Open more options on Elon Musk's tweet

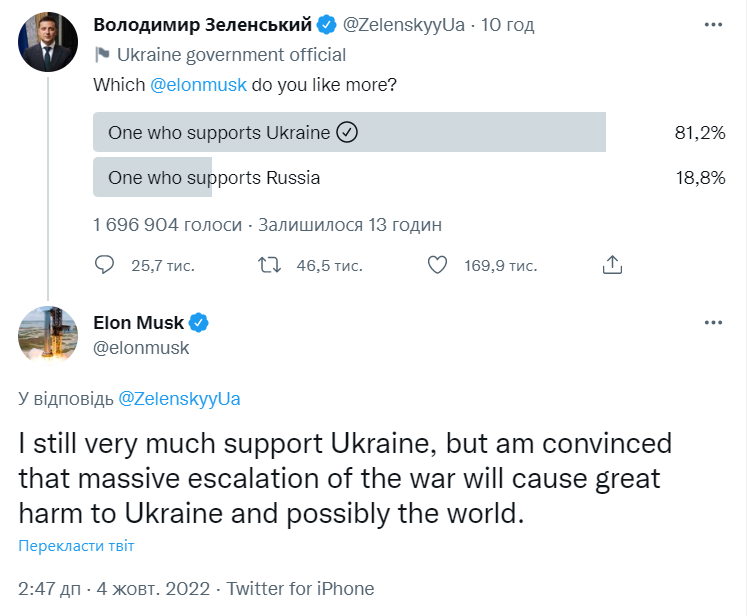pos(713,323)
